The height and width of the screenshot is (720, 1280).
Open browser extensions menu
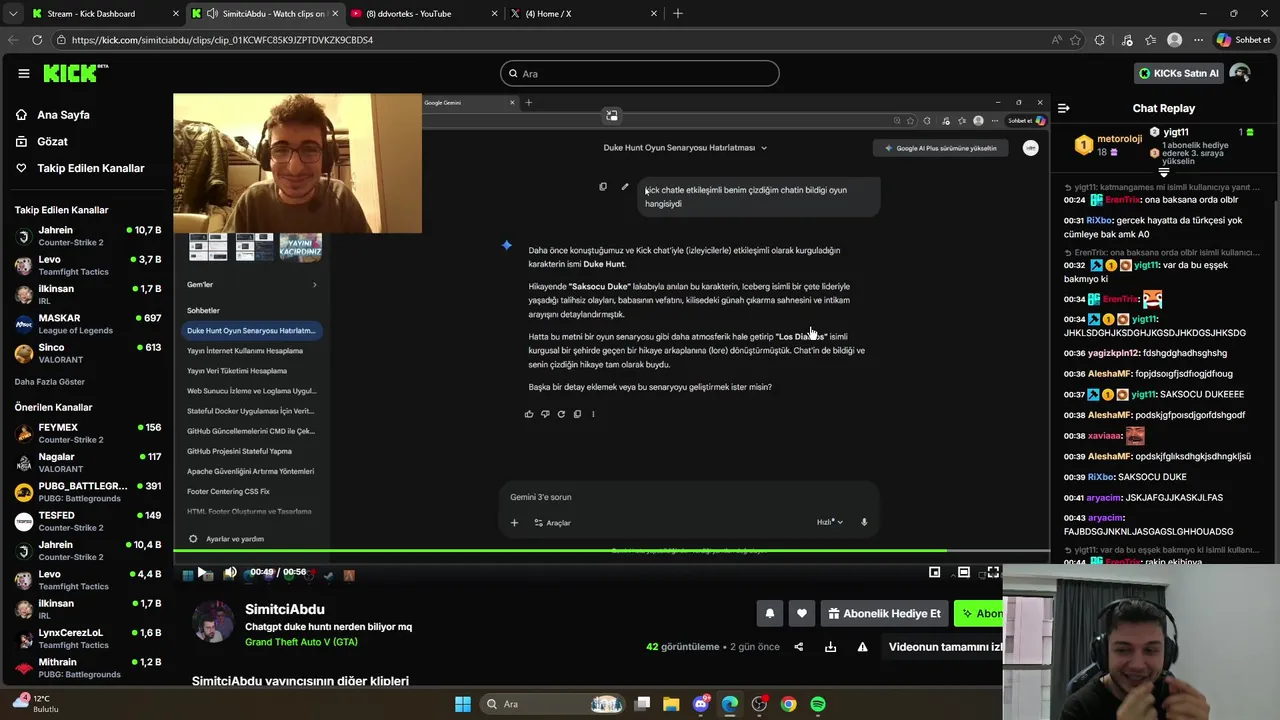1100,40
